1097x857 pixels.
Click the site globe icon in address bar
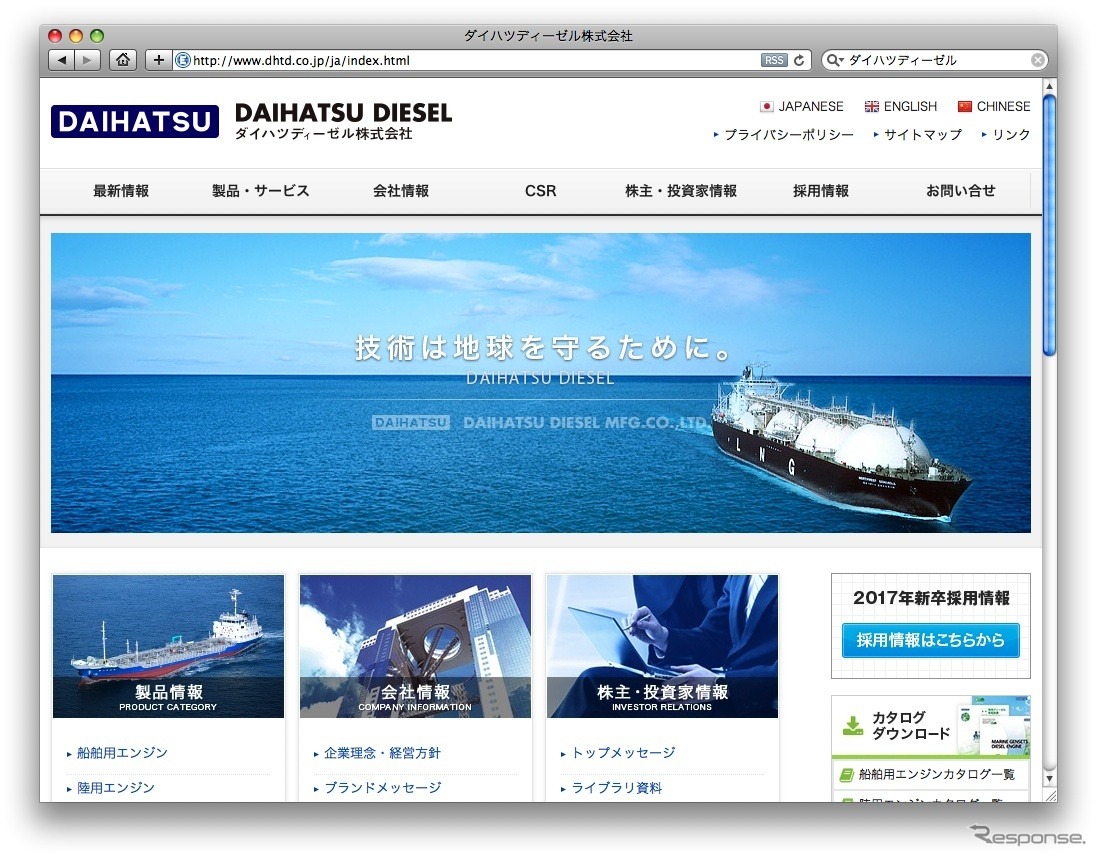pyautogui.click(x=183, y=60)
